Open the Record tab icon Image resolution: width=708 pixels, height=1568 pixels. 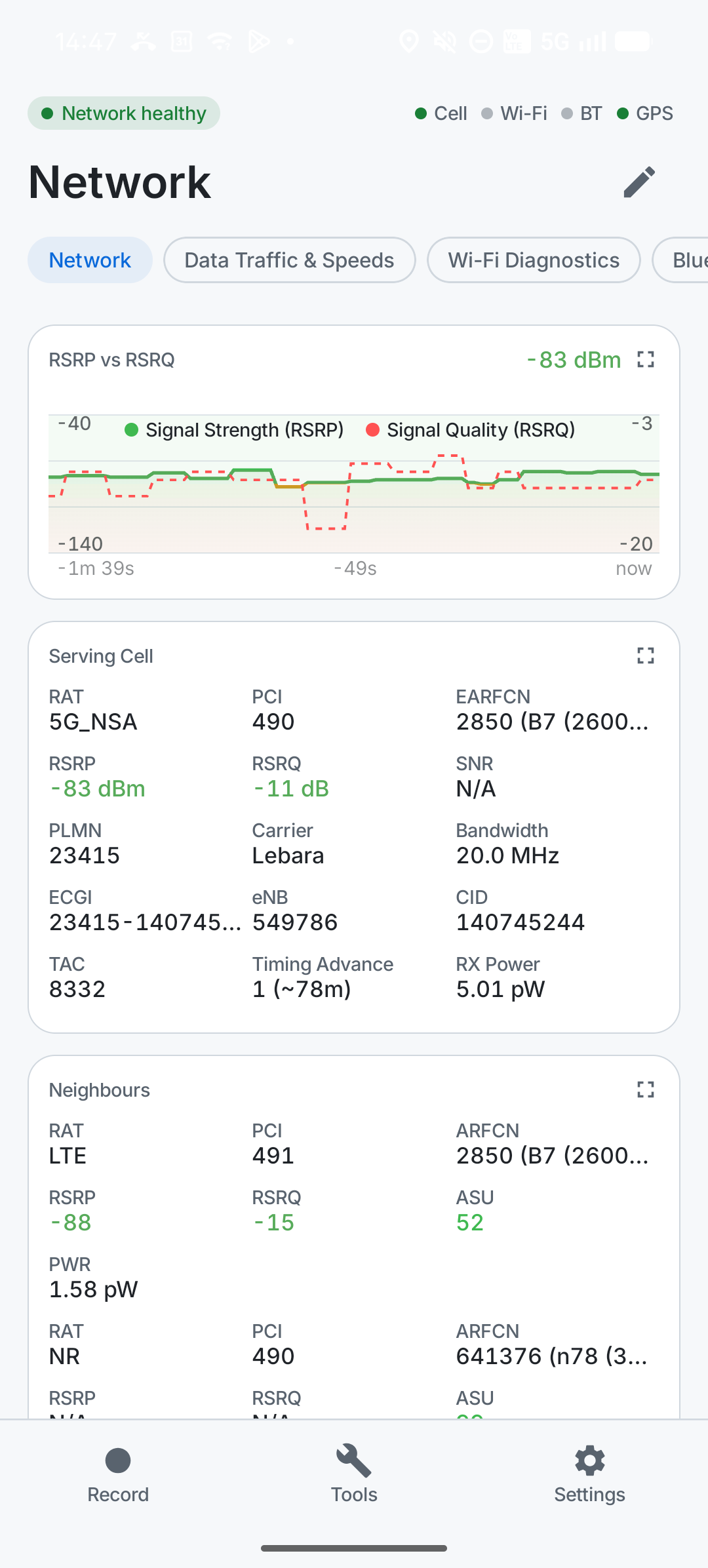click(118, 1460)
